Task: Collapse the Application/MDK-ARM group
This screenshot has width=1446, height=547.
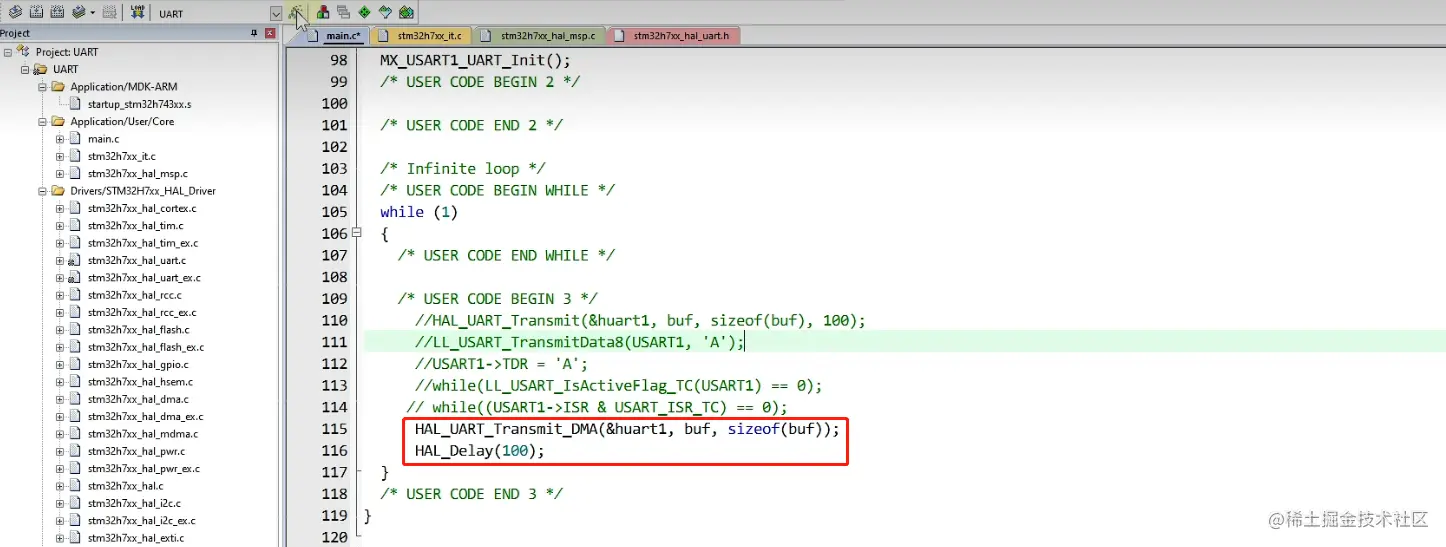Action: click(43, 87)
